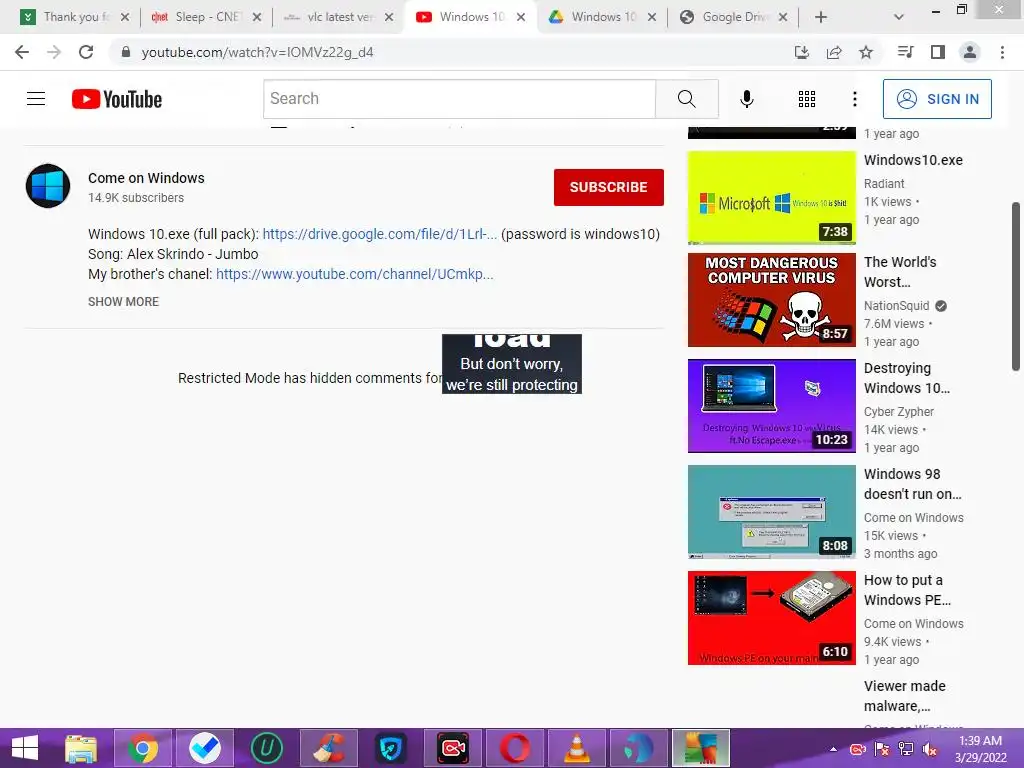Open Most Dangerous Computer Virus thumbnail
The width and height of the screenshot is (1024, 768).
(x=771, y=300)
